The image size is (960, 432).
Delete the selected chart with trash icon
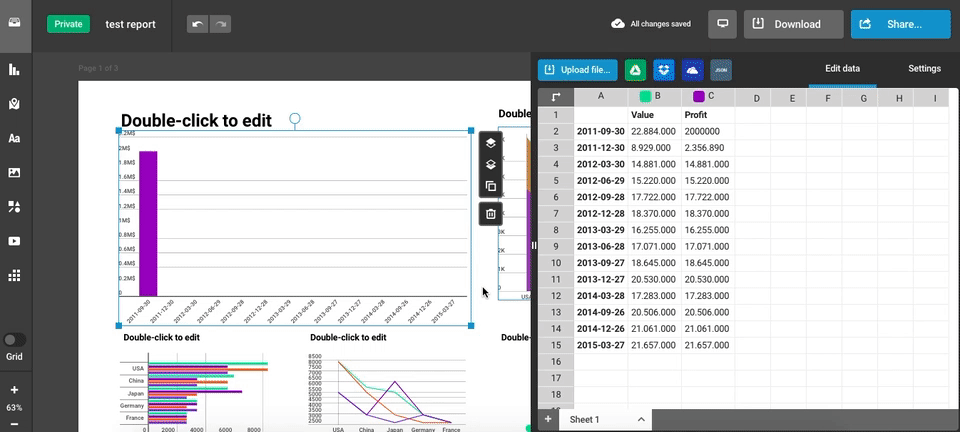490,213
